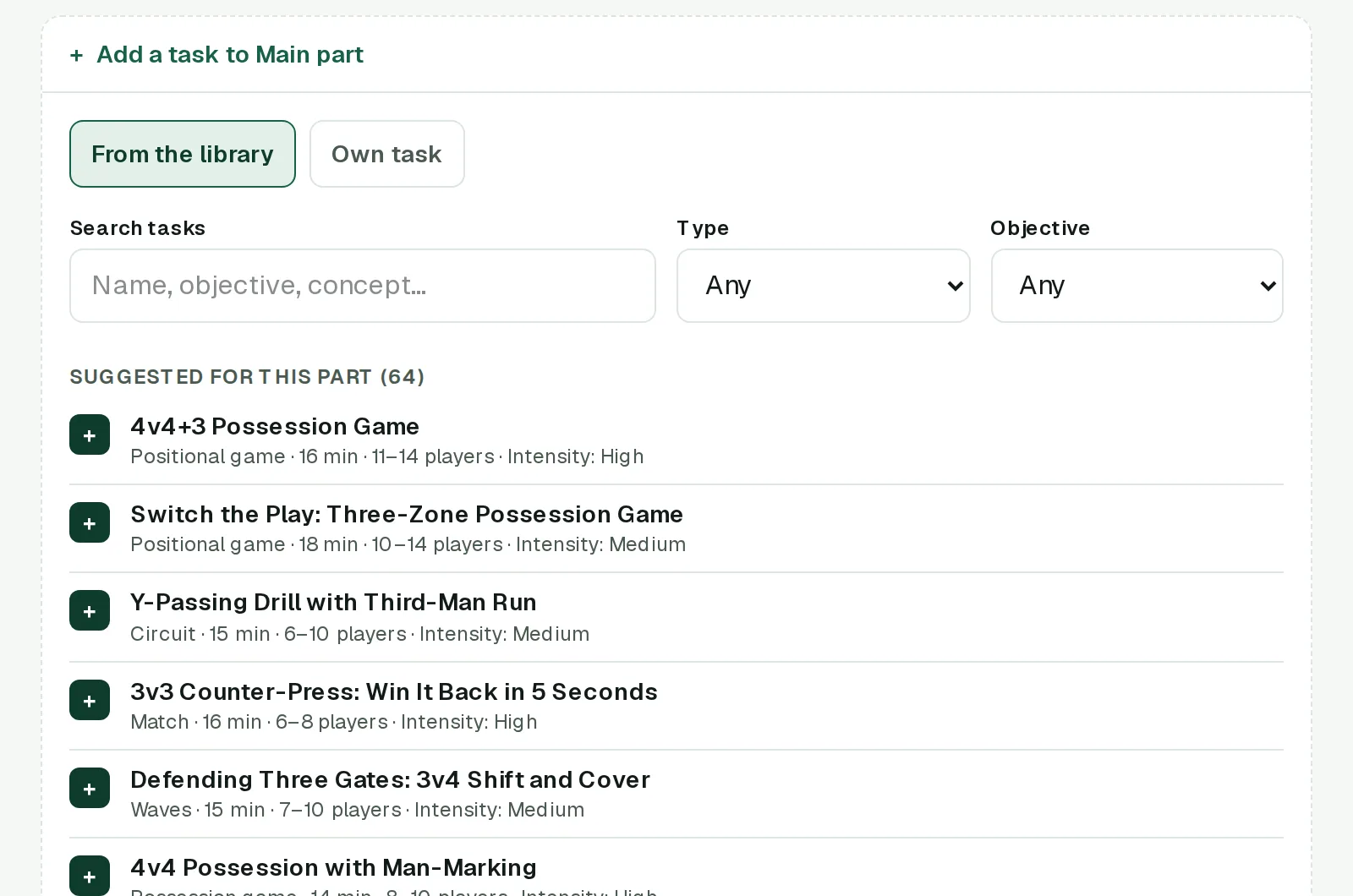Open the Type filter dropdown

pyautogui.click(x=823, y=286)
